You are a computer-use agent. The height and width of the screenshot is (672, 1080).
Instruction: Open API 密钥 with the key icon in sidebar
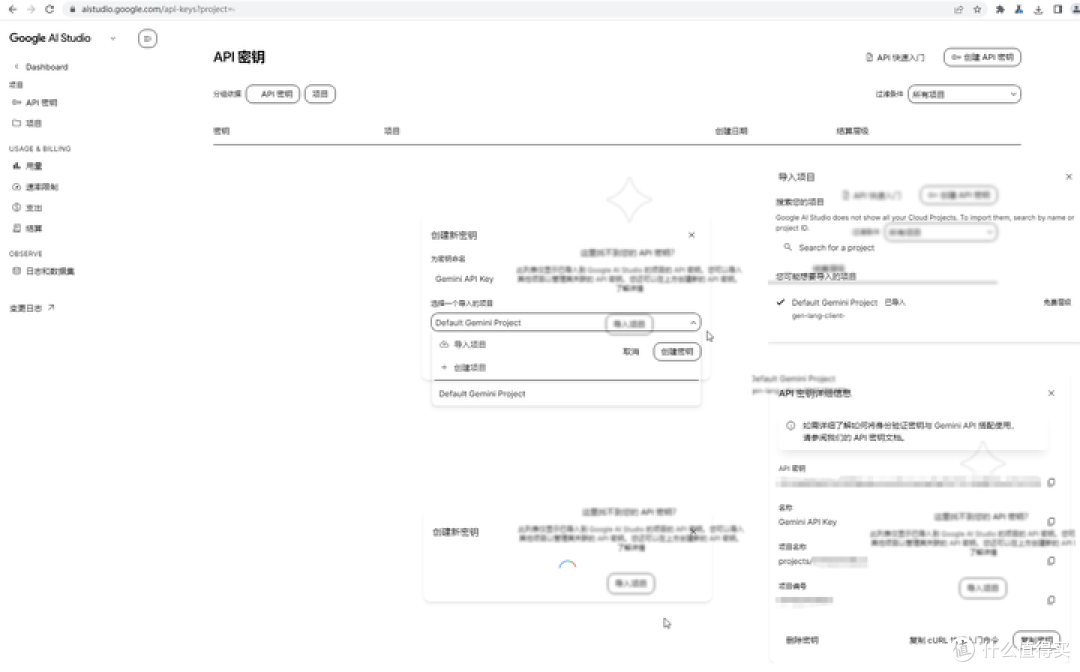click(34, 103)
